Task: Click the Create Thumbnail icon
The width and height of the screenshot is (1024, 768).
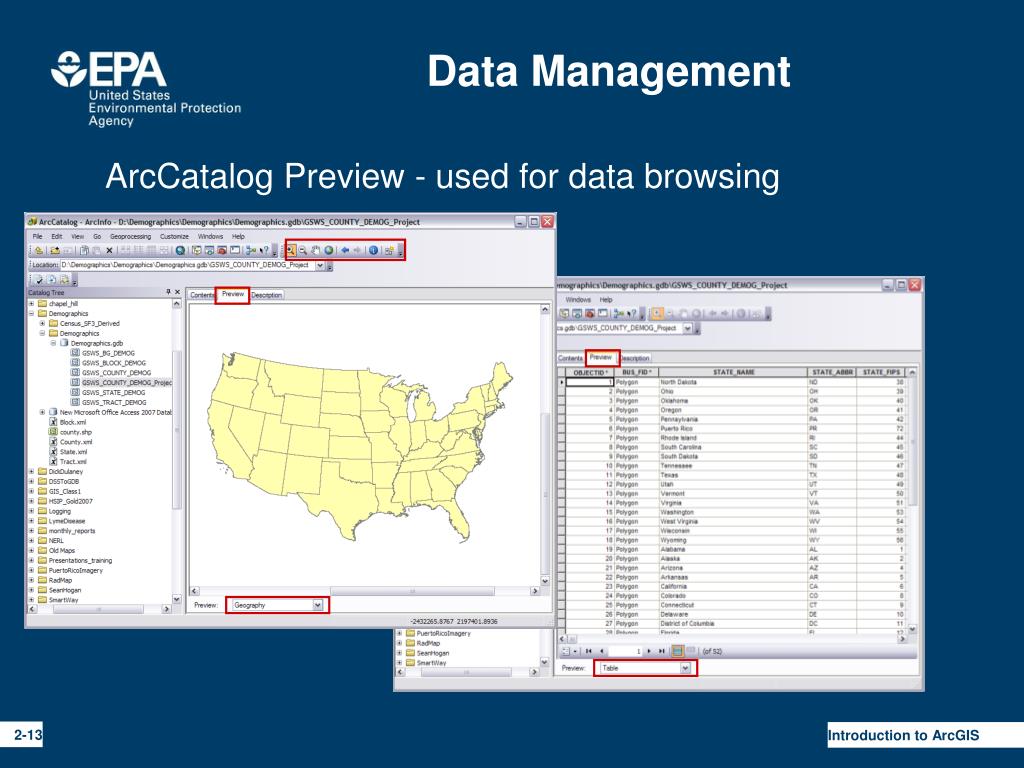Action: [389, 250]
